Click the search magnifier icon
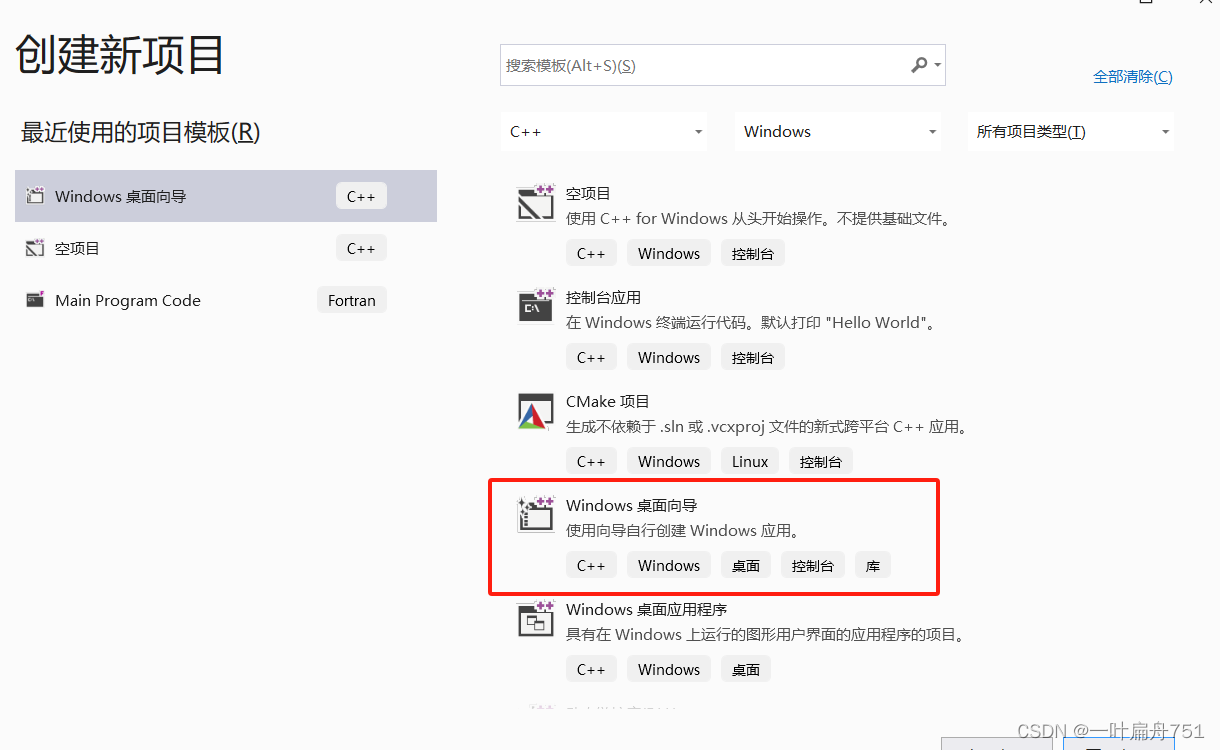 pos(919,65)
